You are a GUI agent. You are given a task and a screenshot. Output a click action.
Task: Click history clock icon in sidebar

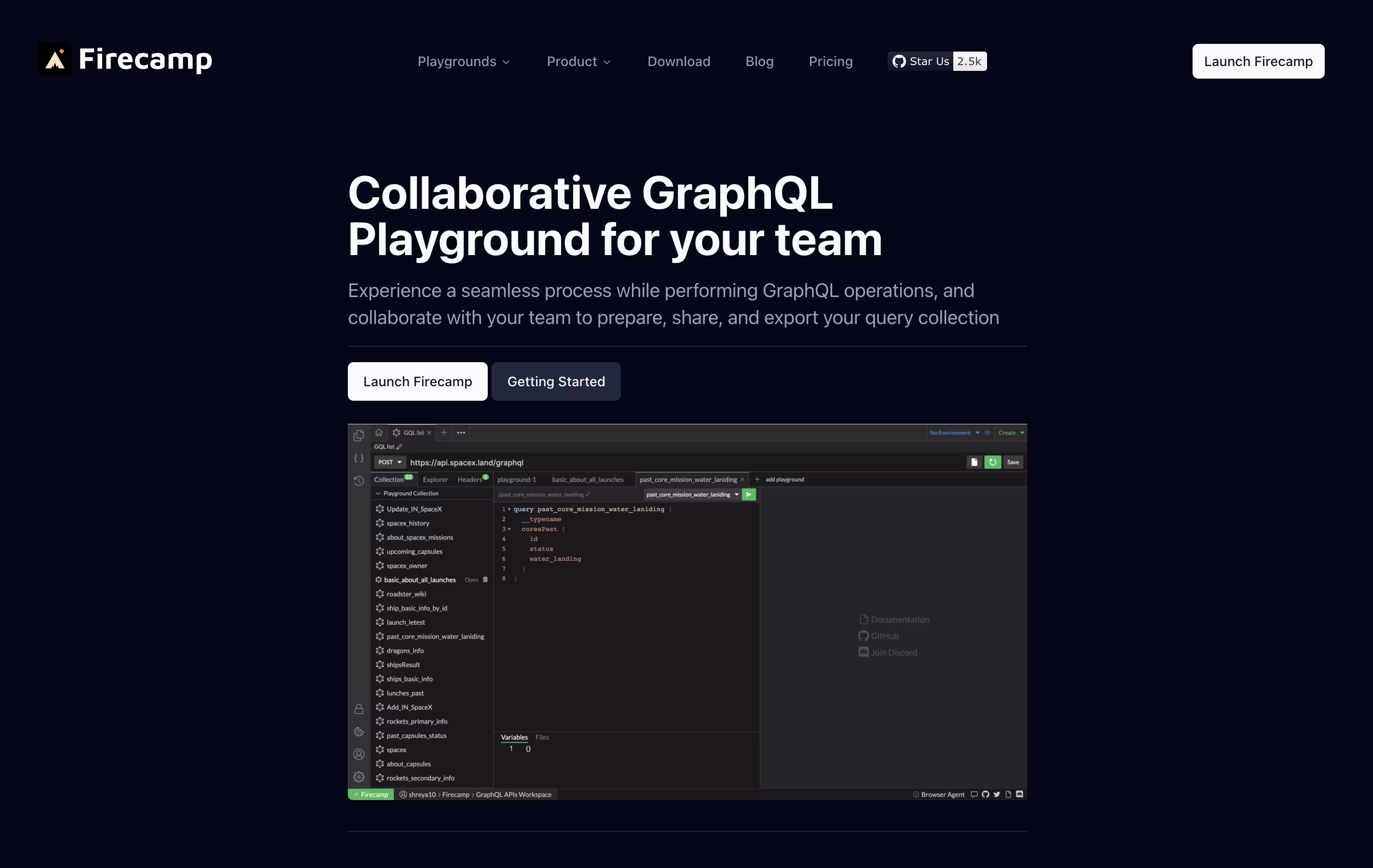[358, 481]
